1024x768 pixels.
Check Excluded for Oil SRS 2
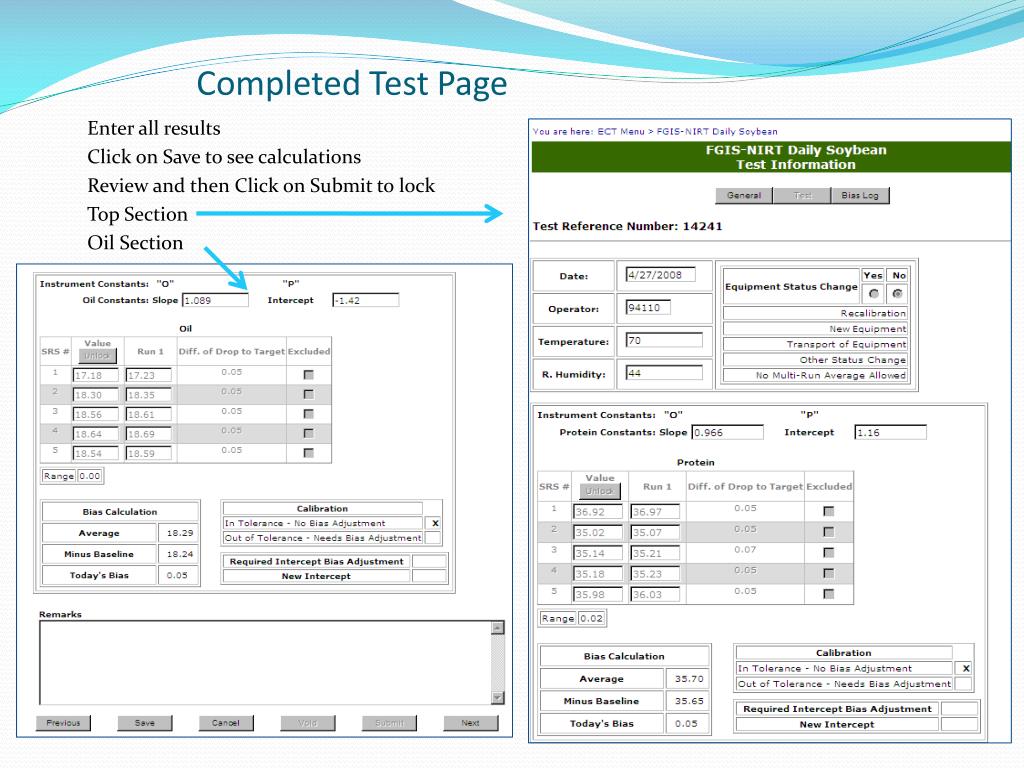pyautogui.click(x=309, y=394)
